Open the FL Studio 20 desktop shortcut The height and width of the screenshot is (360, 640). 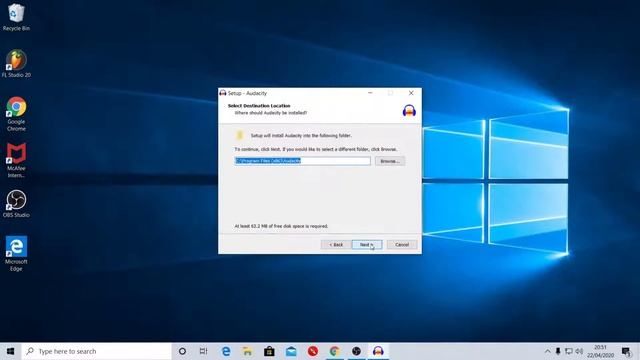click(x=16, y=64)
